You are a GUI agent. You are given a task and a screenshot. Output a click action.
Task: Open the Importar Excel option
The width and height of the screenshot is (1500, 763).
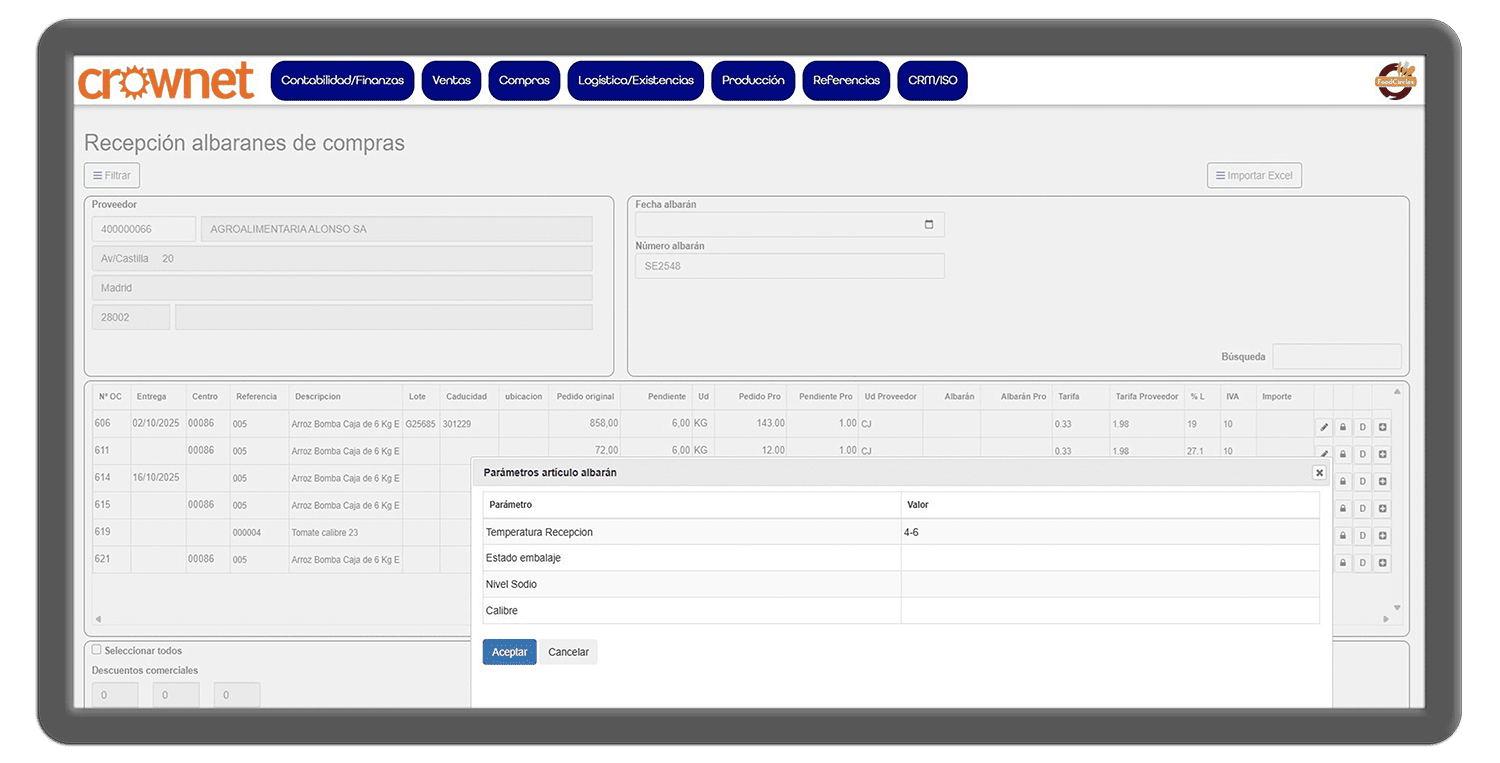pyautogui.click(x=1254, y=176)
